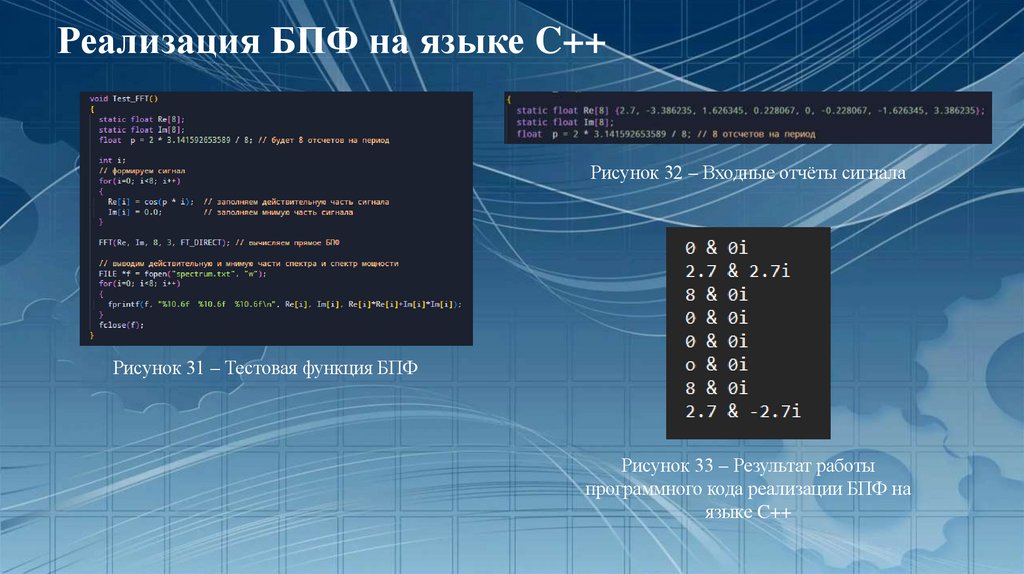Click the caption "Рисунок 31 – Тестовая функция БПФ"
1024x574 pixels.
[x=265, y=368]
